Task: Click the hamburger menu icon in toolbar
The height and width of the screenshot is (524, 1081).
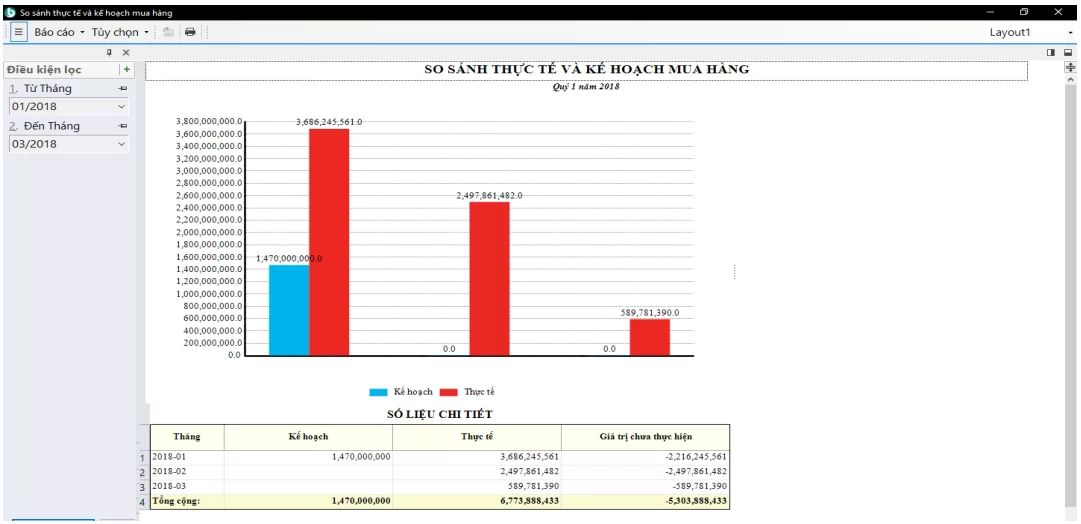Action: click(18, 32)
